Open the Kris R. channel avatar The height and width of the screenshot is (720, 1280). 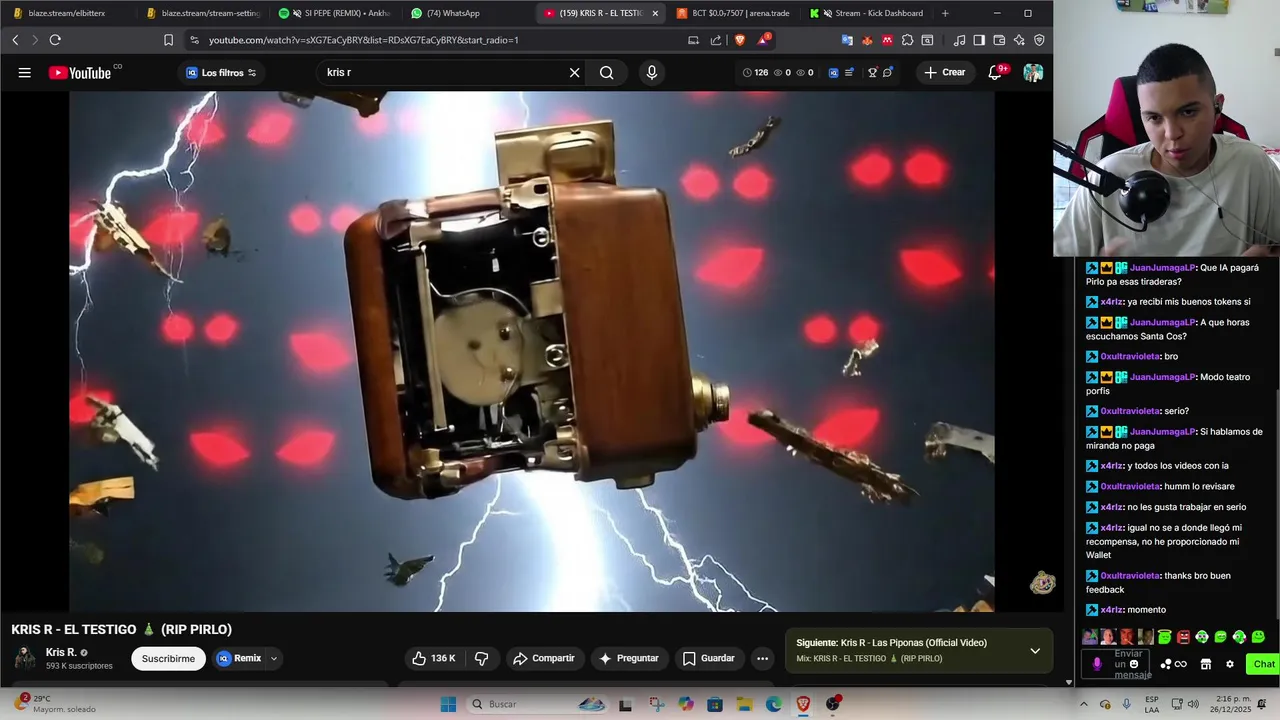pyautogui.click(x=24, y=657)
